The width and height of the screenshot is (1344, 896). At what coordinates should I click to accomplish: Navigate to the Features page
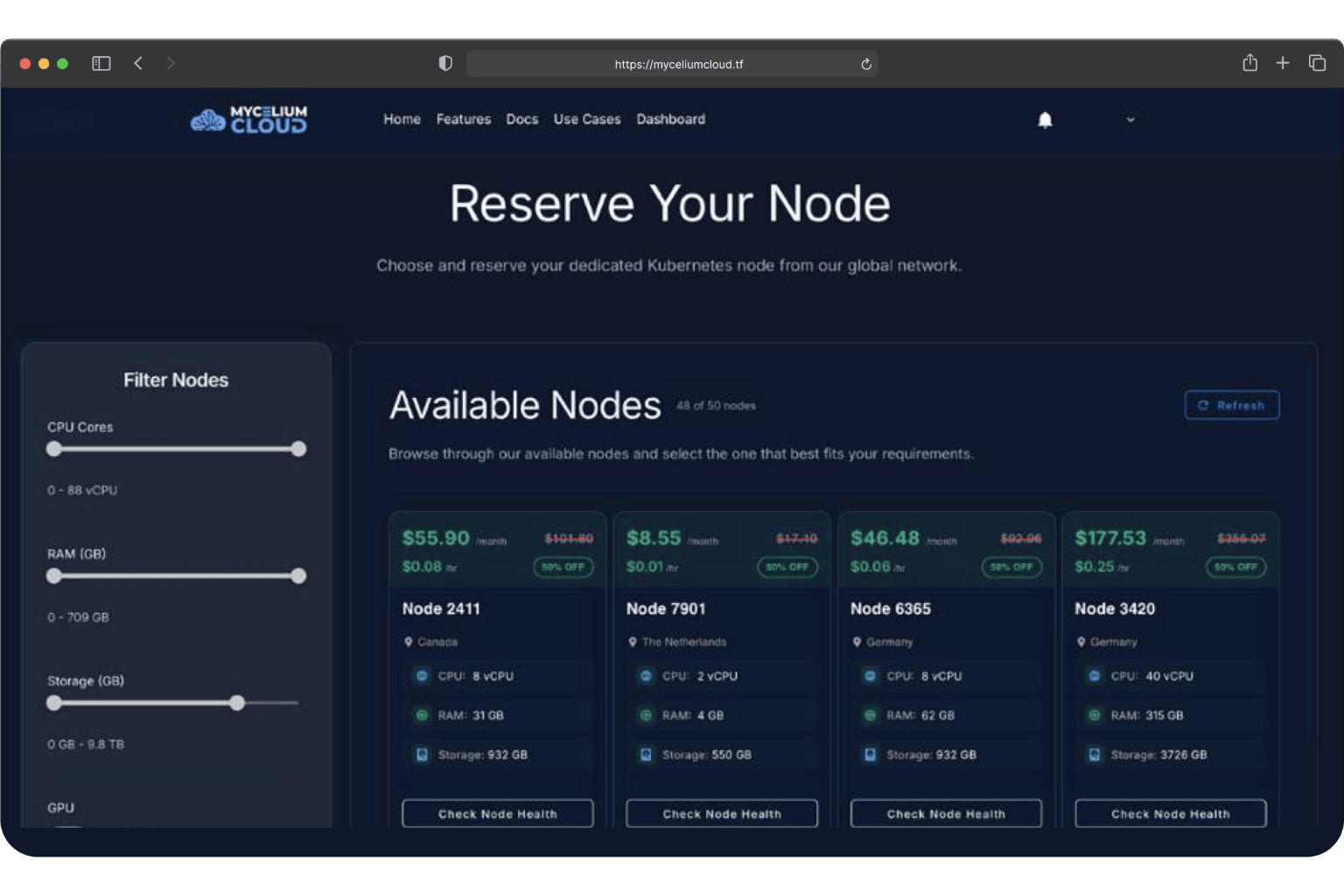(463, 119)
